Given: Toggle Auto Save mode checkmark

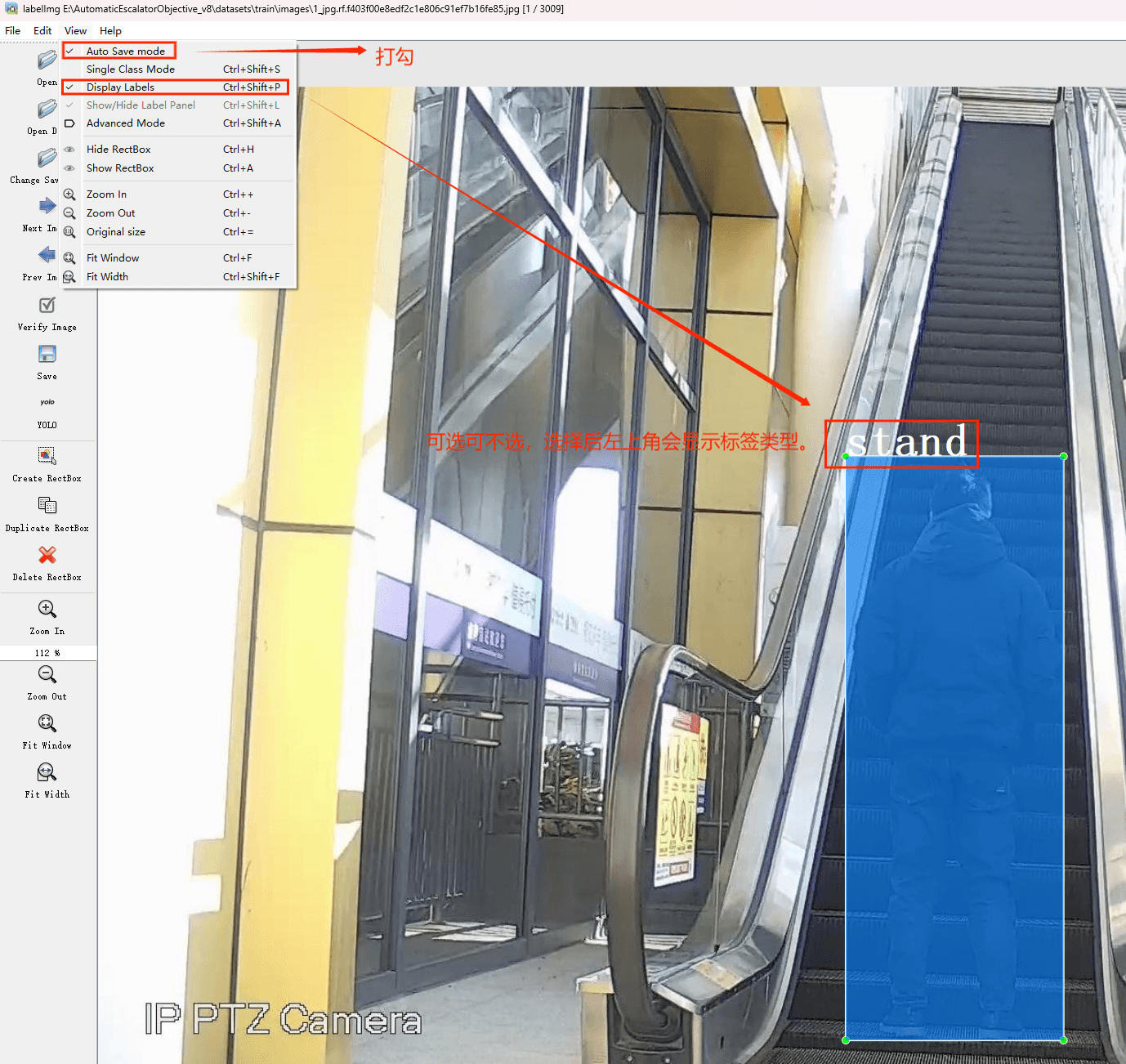Looking at the screenshot, I should coord(126,51).
